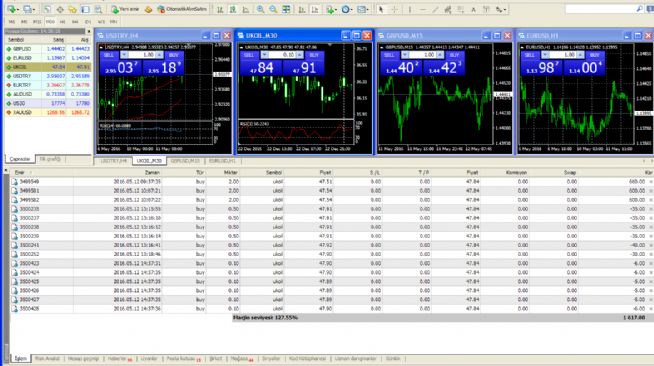Toggle chart auto scroll icon
654x366 pixels.
(x=302, y=9)
